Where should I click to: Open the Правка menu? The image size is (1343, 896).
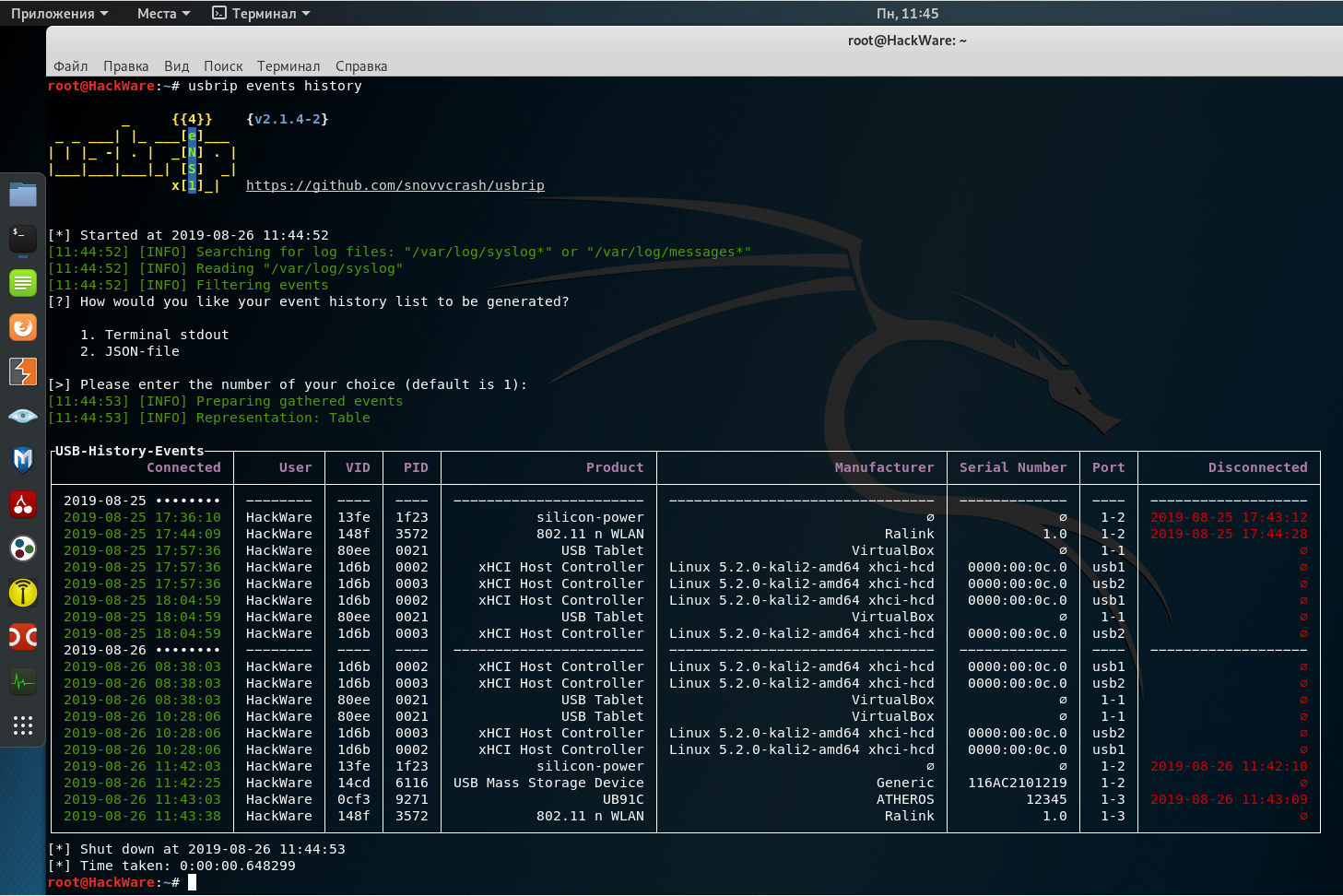tap(126, 66)
